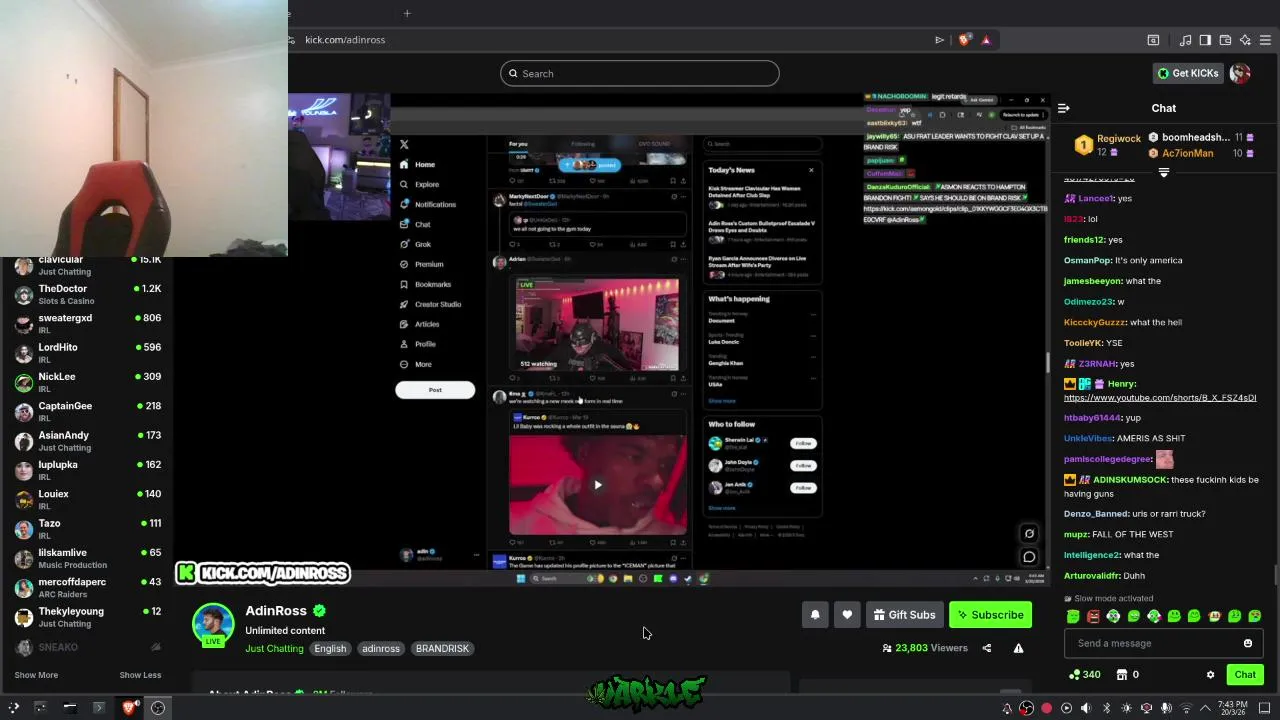Screen dimensions: 1280x720
Task: Click the Just Chatting category link
Action: [274, 648]
